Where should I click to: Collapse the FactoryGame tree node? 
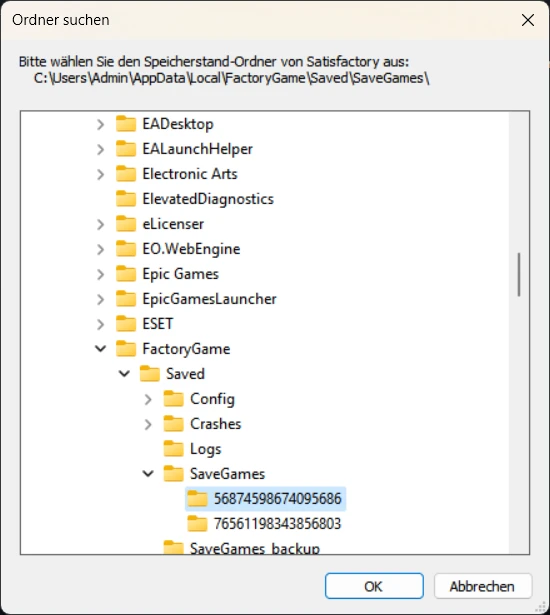coord(101,349)
